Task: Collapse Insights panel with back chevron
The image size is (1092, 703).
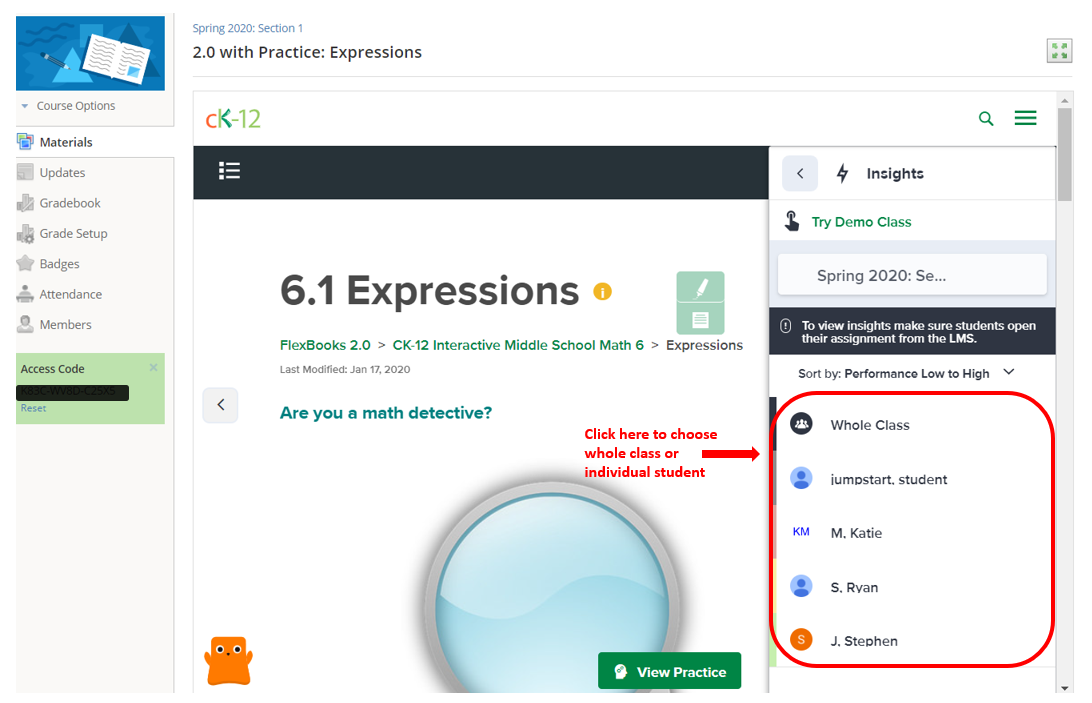Action: pos(800,173)
